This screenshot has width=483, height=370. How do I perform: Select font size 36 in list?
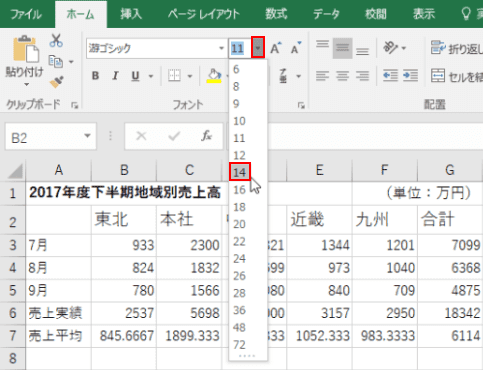(x=248, y=310)
